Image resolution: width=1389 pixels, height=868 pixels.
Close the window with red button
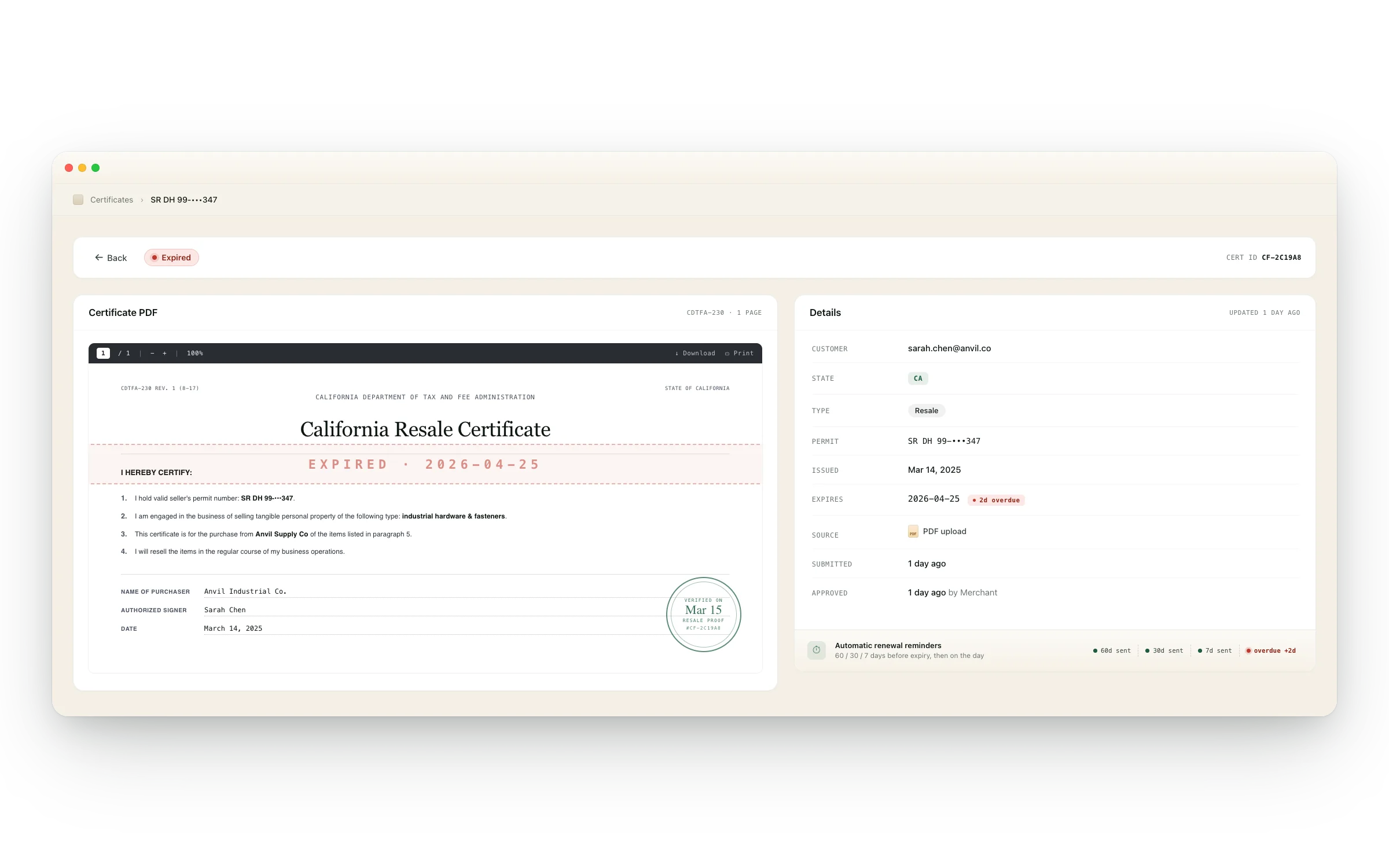tap(69, 168)
